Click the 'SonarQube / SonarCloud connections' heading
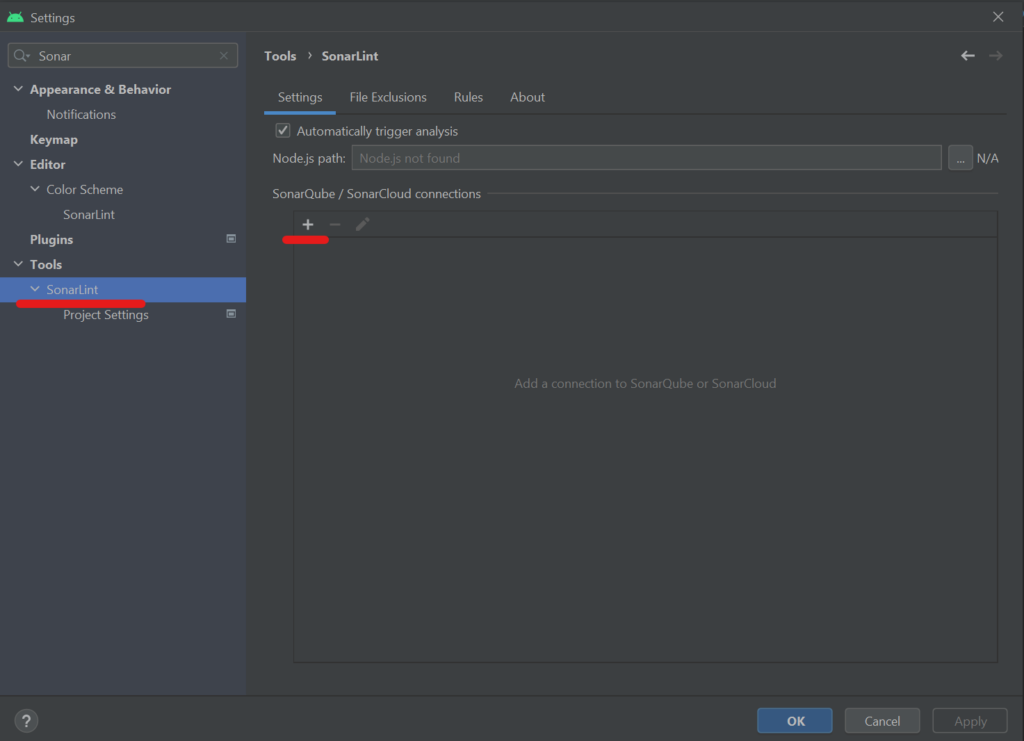The image size is (1024, 741). [x=377, y=194]
